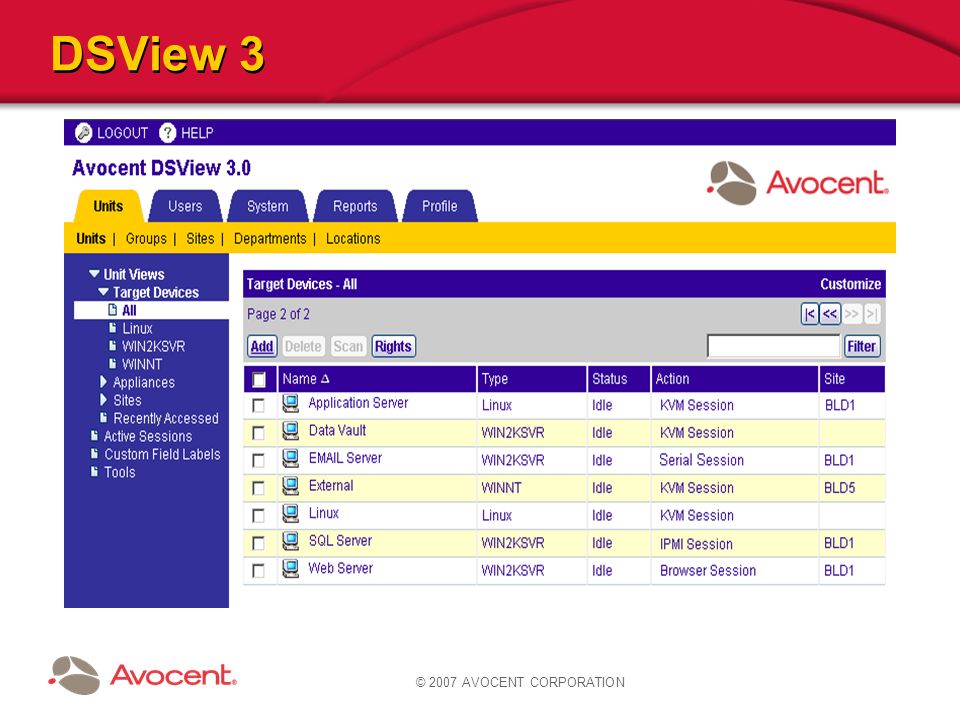
Task: Click the next page arrow icon
Action: pos(851,314)
